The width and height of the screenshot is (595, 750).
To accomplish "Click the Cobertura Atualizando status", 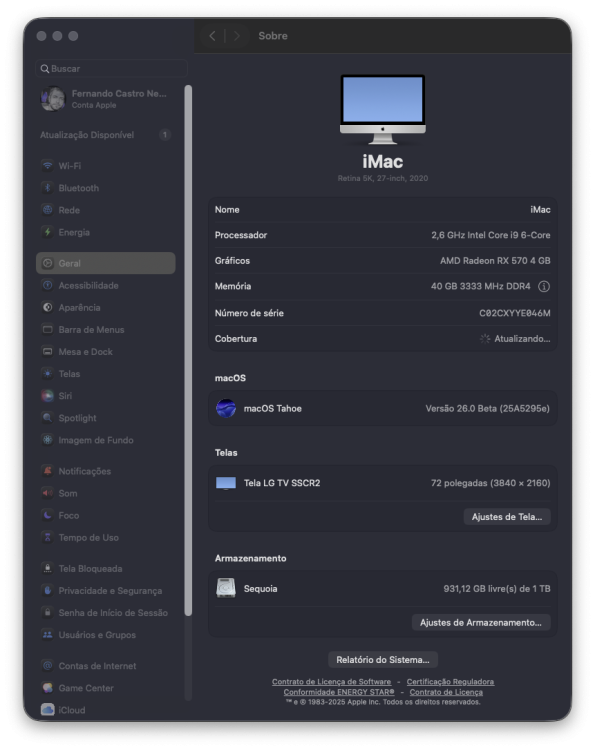I will point(515,339).
